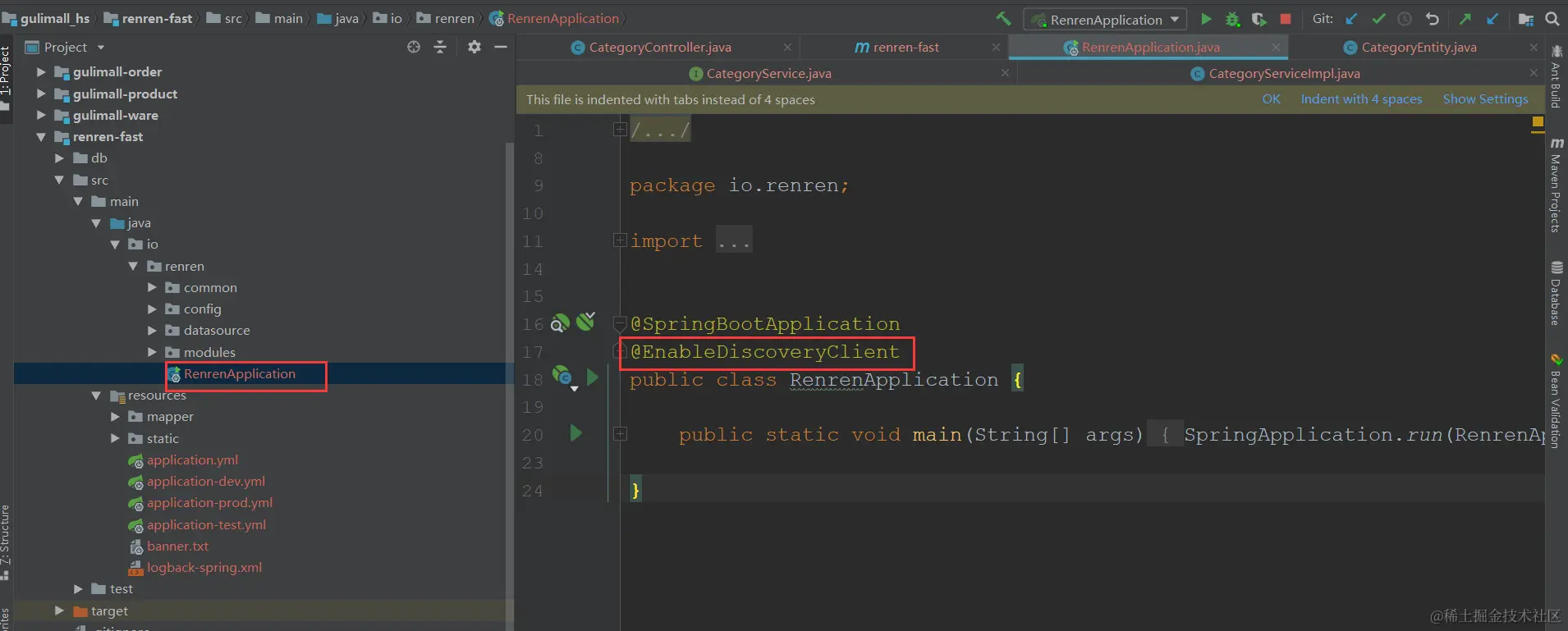Image resolution: width=1568 pixels, height=631 pixels.
Task: Show Git history clock icon
Action: click(x=1405, y=19)
